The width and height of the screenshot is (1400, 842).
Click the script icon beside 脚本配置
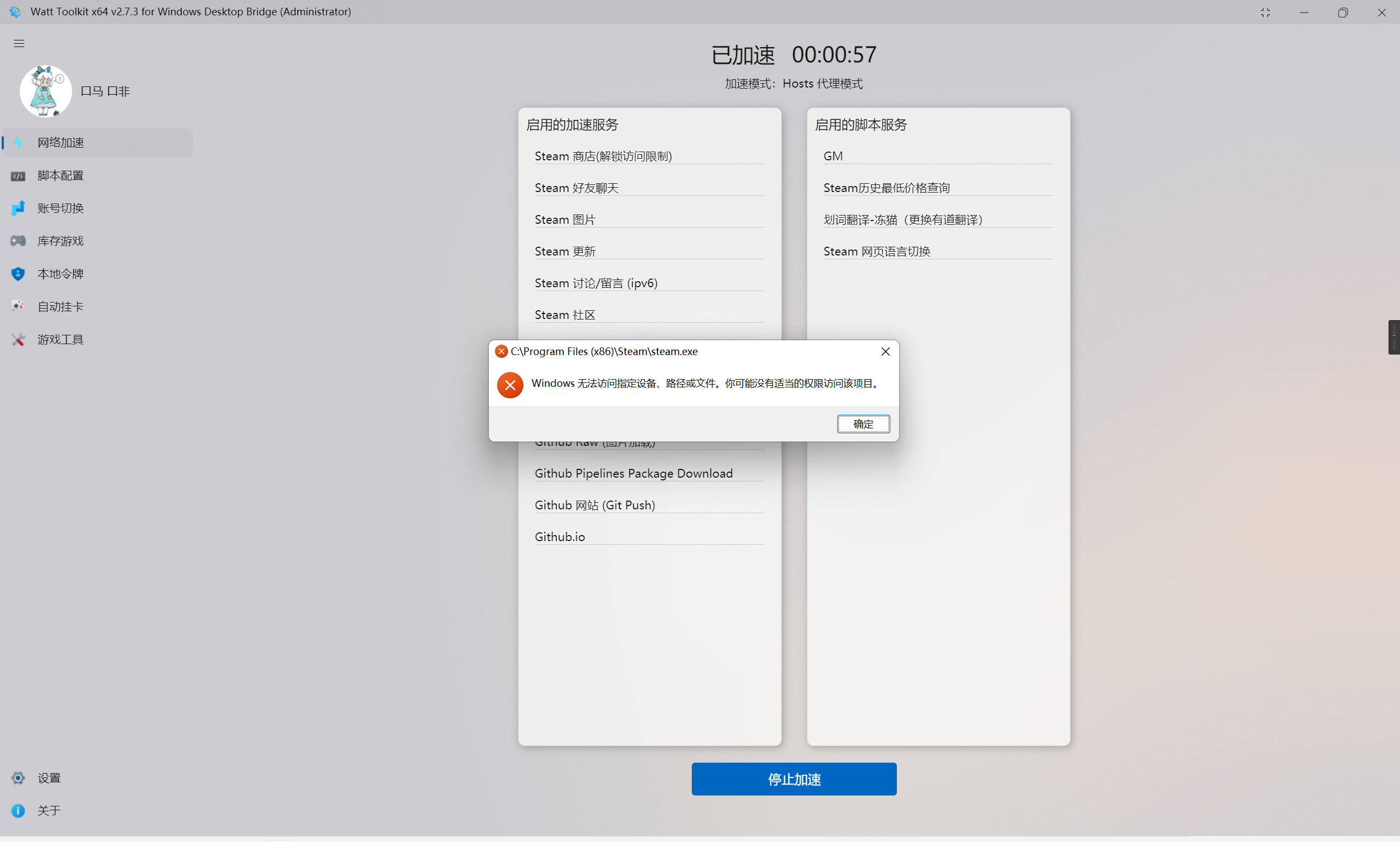coord(18,176)
